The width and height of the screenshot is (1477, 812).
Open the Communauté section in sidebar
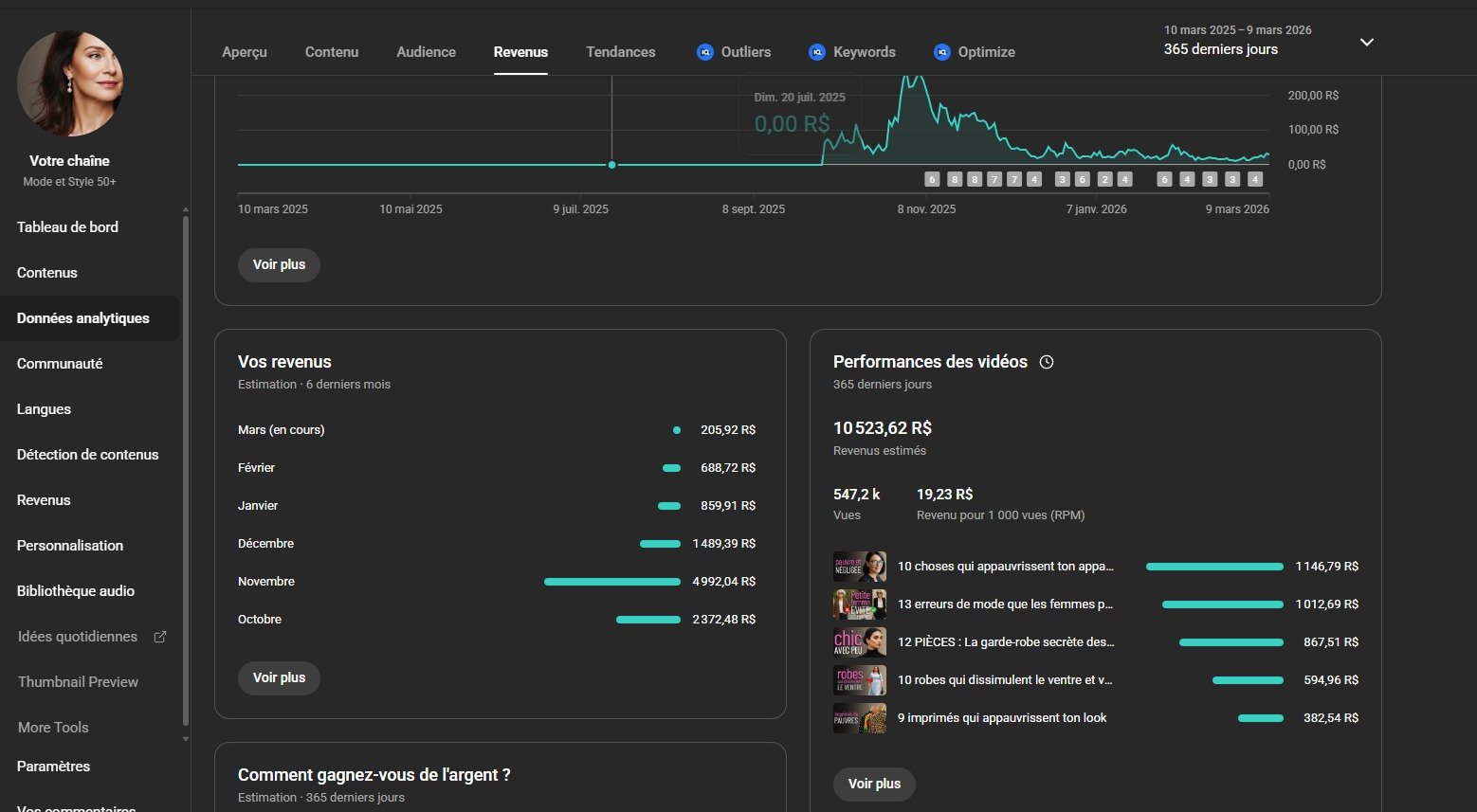tap(60, 364)
